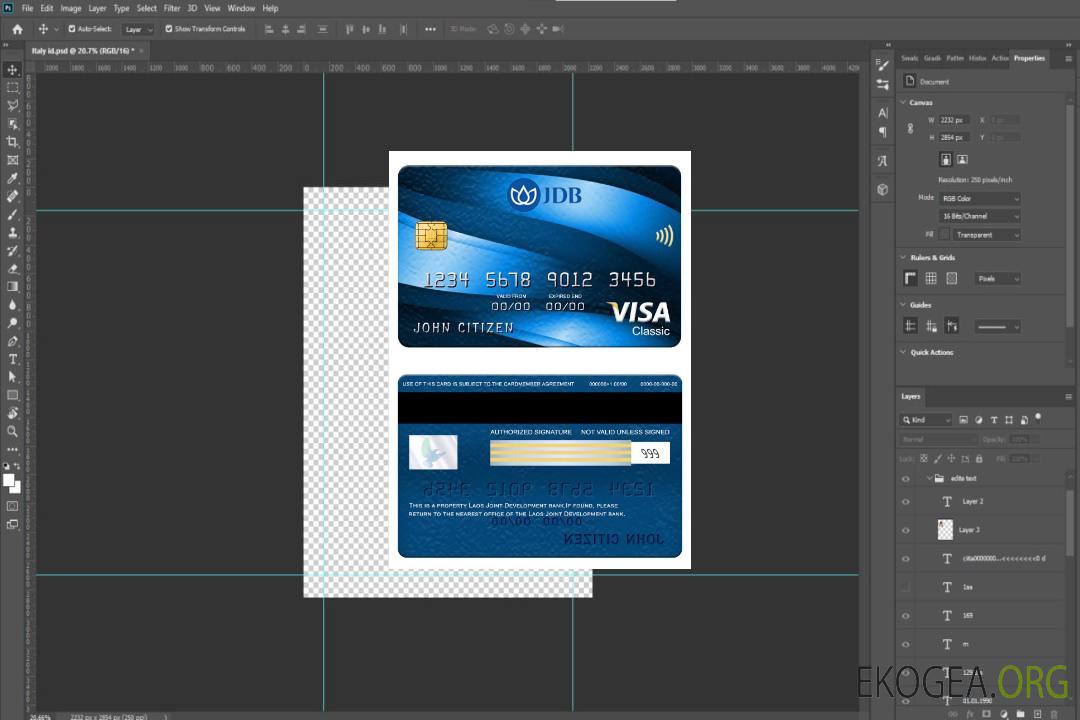Viewport: 1080px width, 720px height.
Task: Click the Home icon in options bar
Action: [17, 29]
